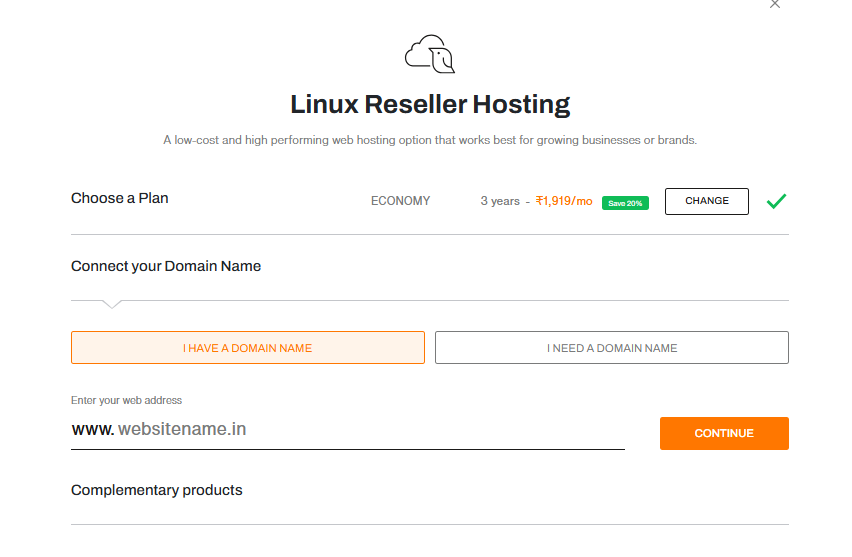Click the Linux Reseller Hosting title

(430, 104)
